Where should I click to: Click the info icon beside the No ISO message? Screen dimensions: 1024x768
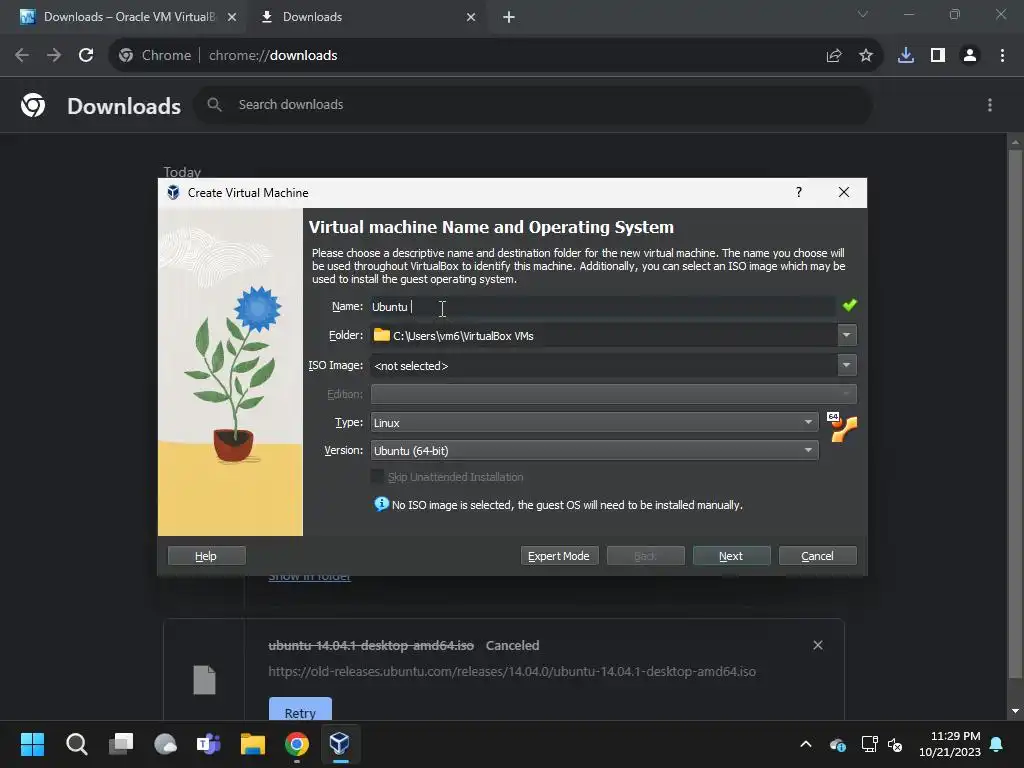tap(381, 504)
